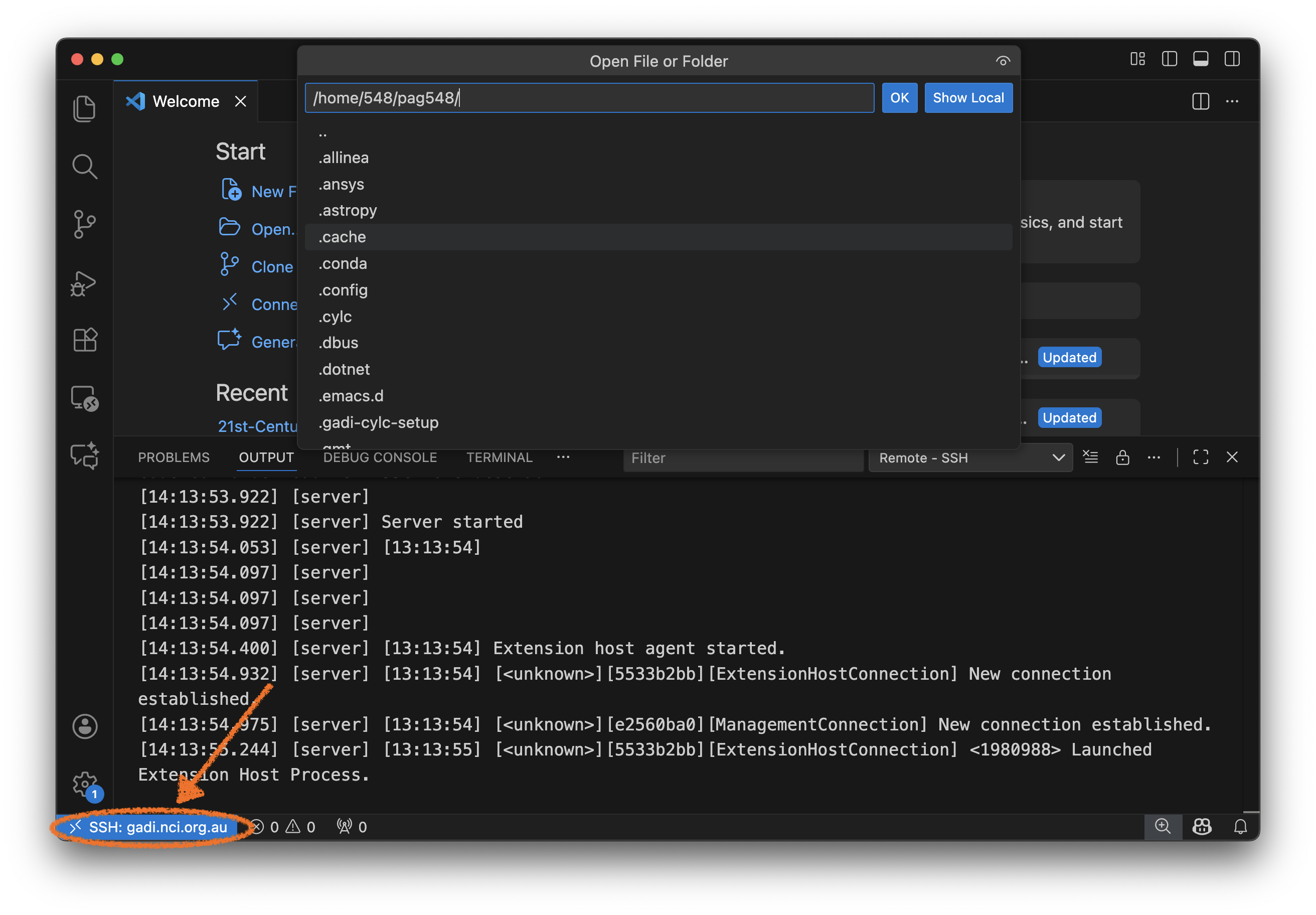Open the Search view
Image resolution: width=1316 pixels, height=915 pixels.
point(85,166)
